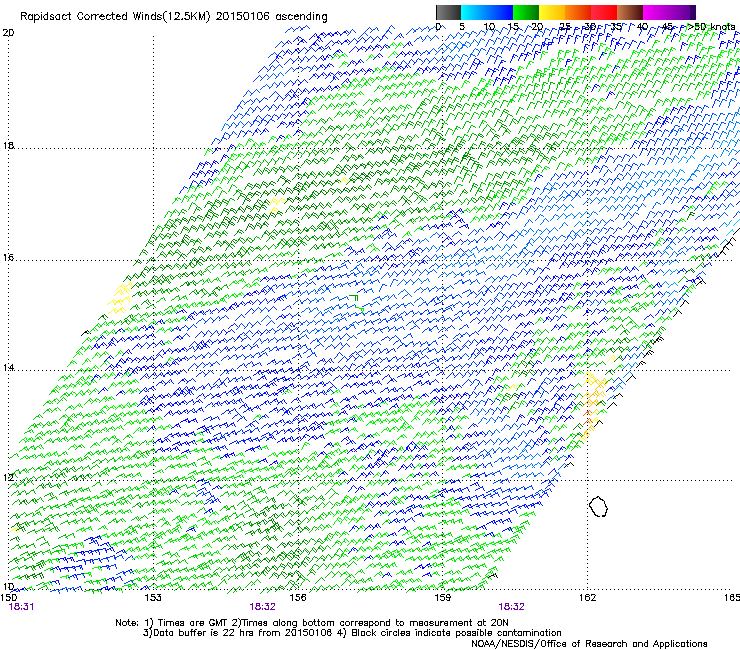The width and height of the screenshot is (740, 650).
Task: Click the '18:32' time label right of 159
Action: point(512,607)
